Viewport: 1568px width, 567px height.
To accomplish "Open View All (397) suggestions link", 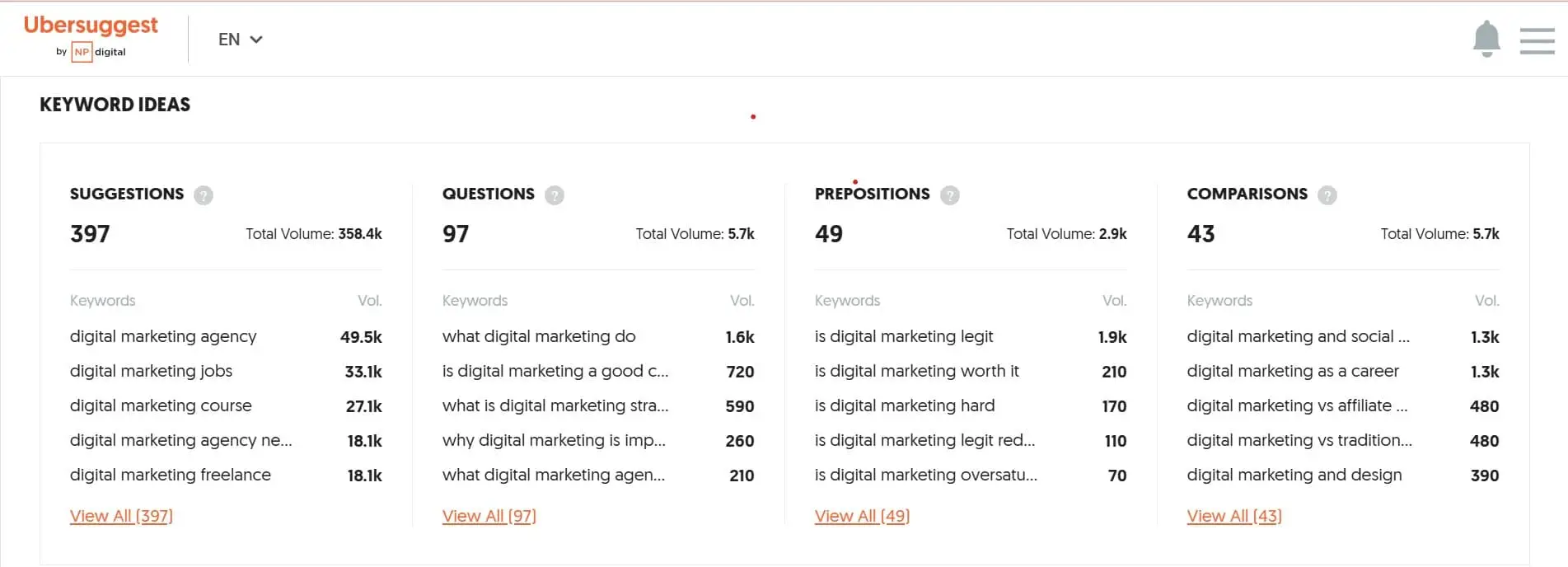I will pyautogui.click(x=121, y=516).
